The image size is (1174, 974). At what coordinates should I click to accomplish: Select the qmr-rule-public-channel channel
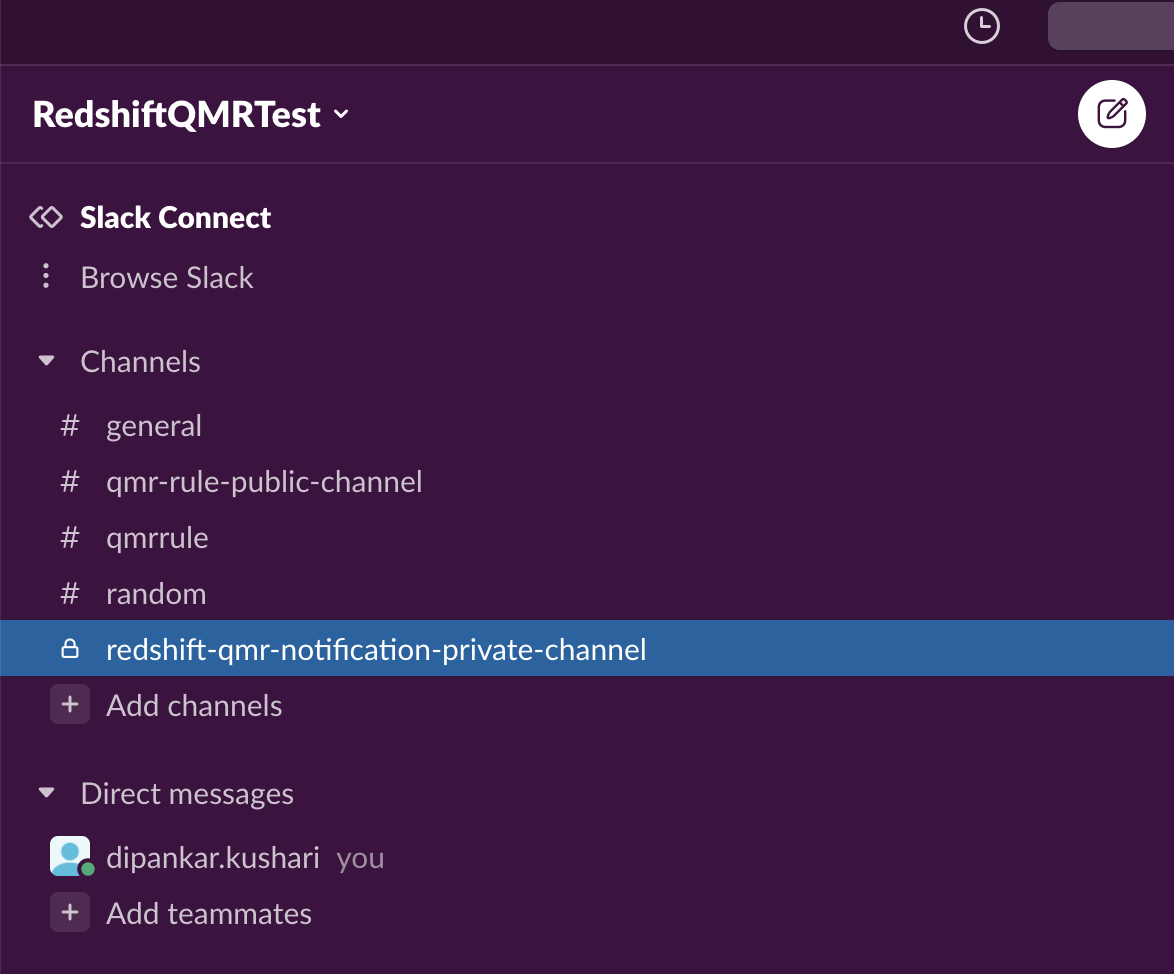(264, 482)
